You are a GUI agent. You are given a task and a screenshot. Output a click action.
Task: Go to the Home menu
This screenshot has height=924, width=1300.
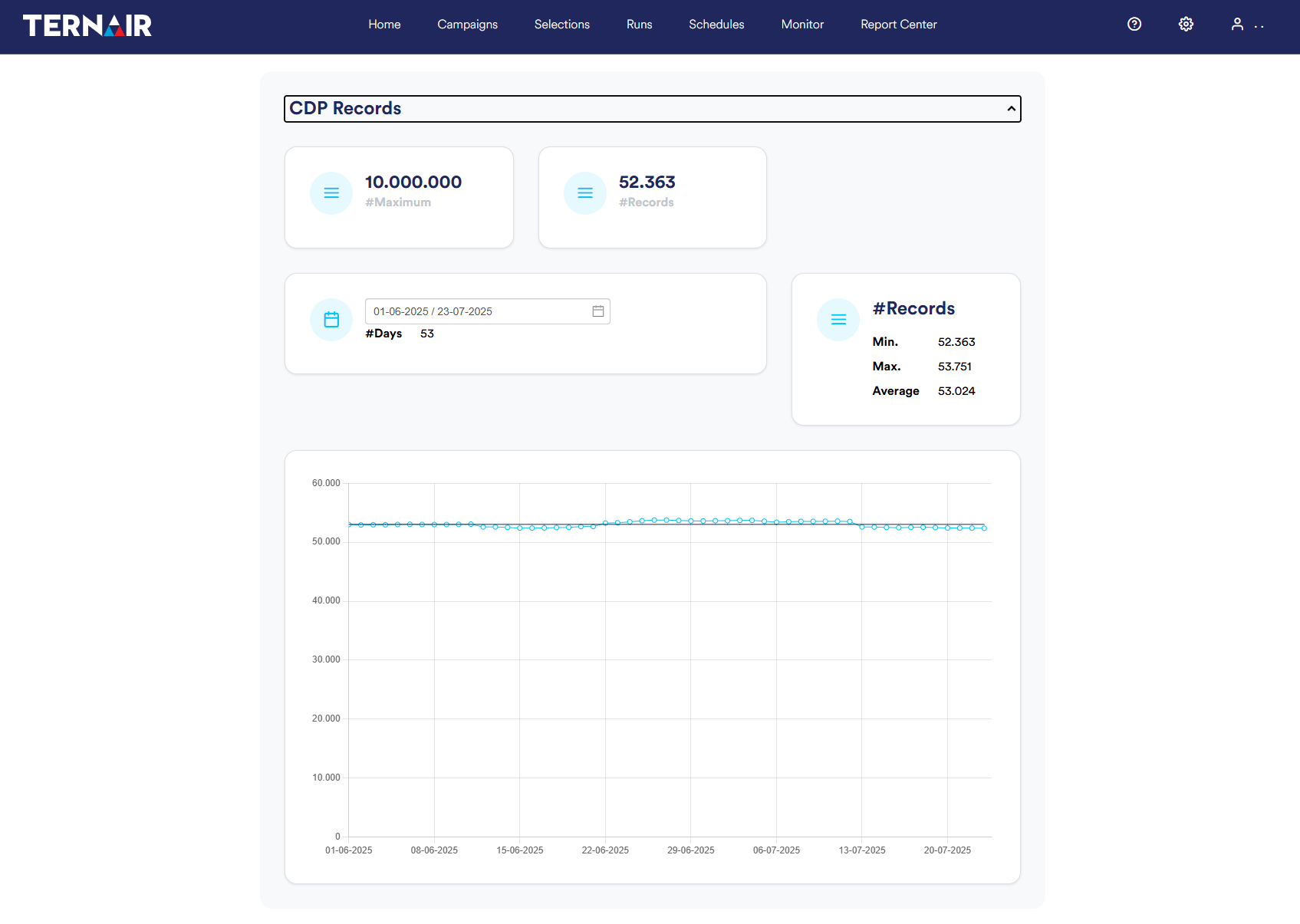[x=384, y=25]
